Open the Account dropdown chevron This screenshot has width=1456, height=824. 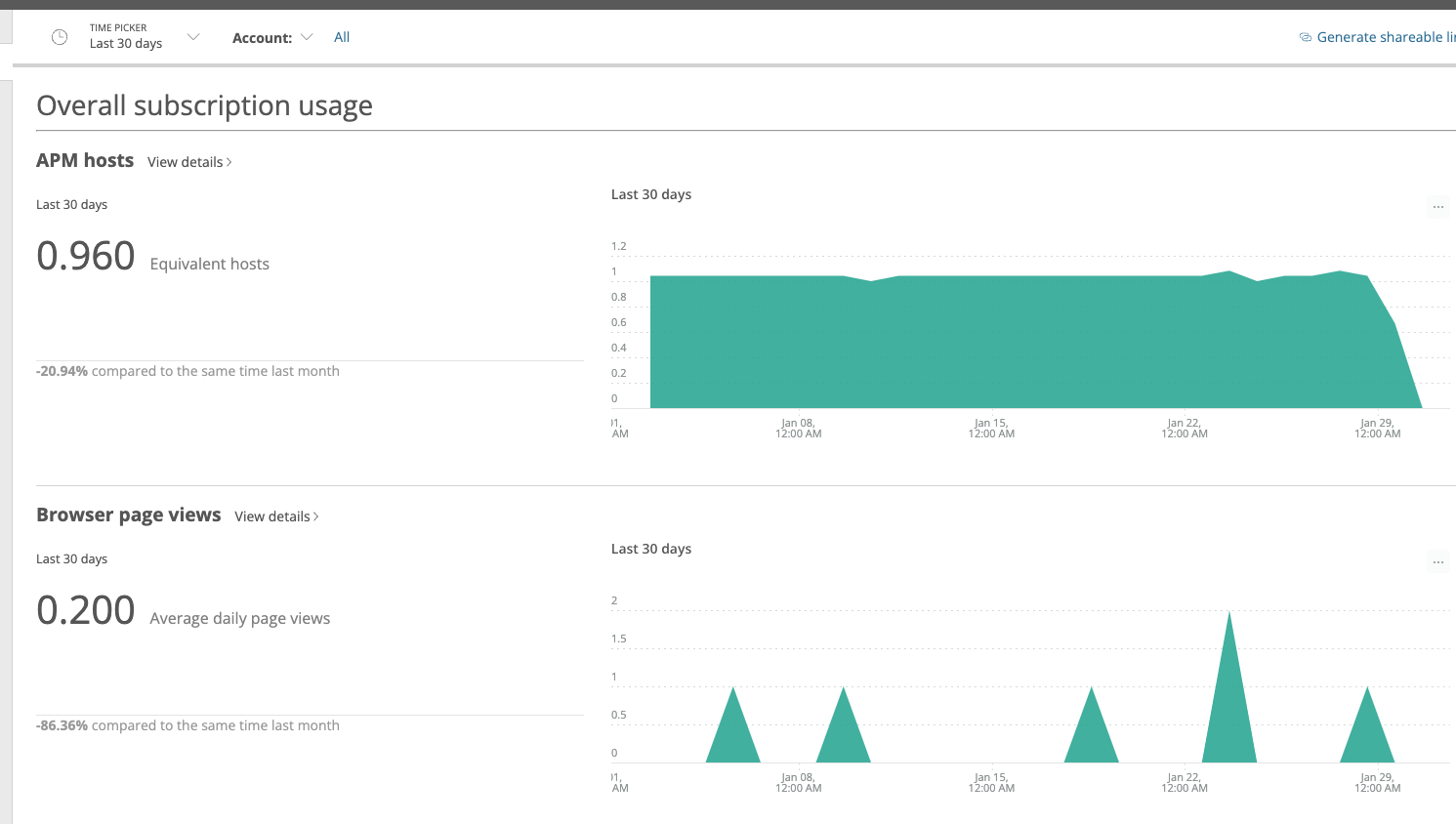pos(308,36)
